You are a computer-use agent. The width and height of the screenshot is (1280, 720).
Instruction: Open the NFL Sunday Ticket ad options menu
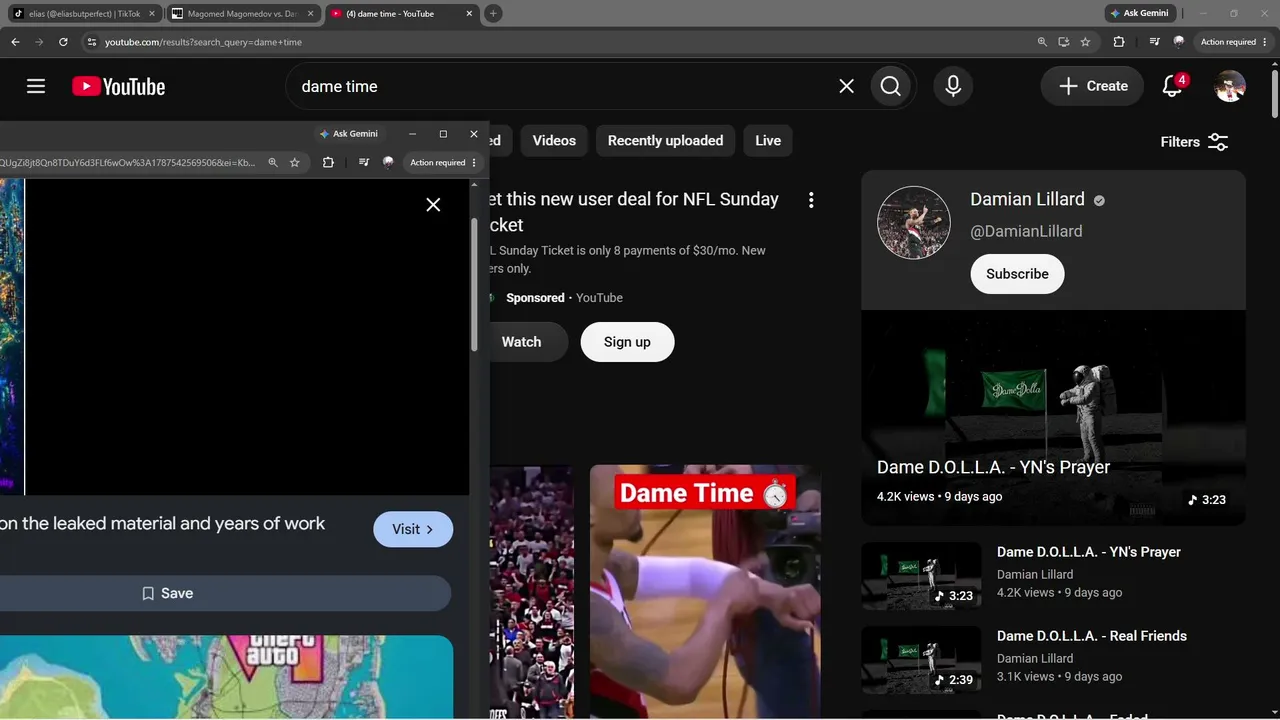(811, 200)
